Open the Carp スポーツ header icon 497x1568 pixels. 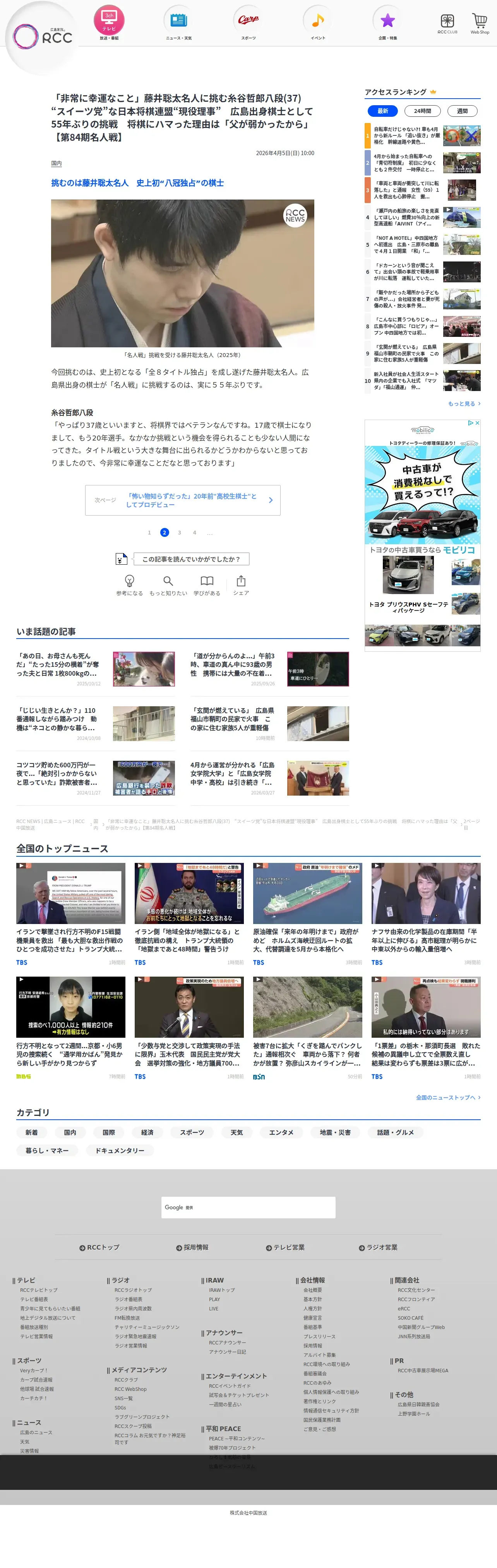tap(248, 23)
